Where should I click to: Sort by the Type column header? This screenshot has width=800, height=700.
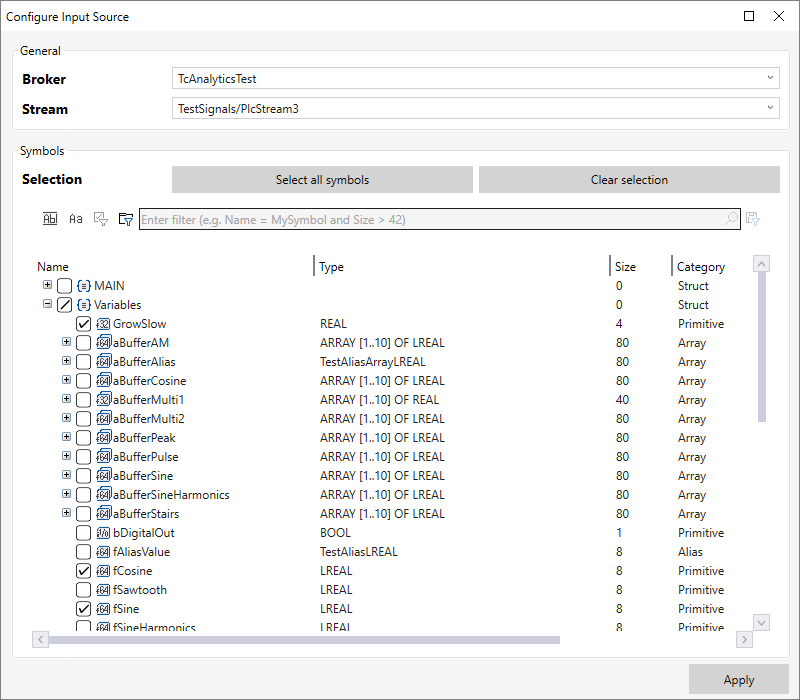click(332, 267)
